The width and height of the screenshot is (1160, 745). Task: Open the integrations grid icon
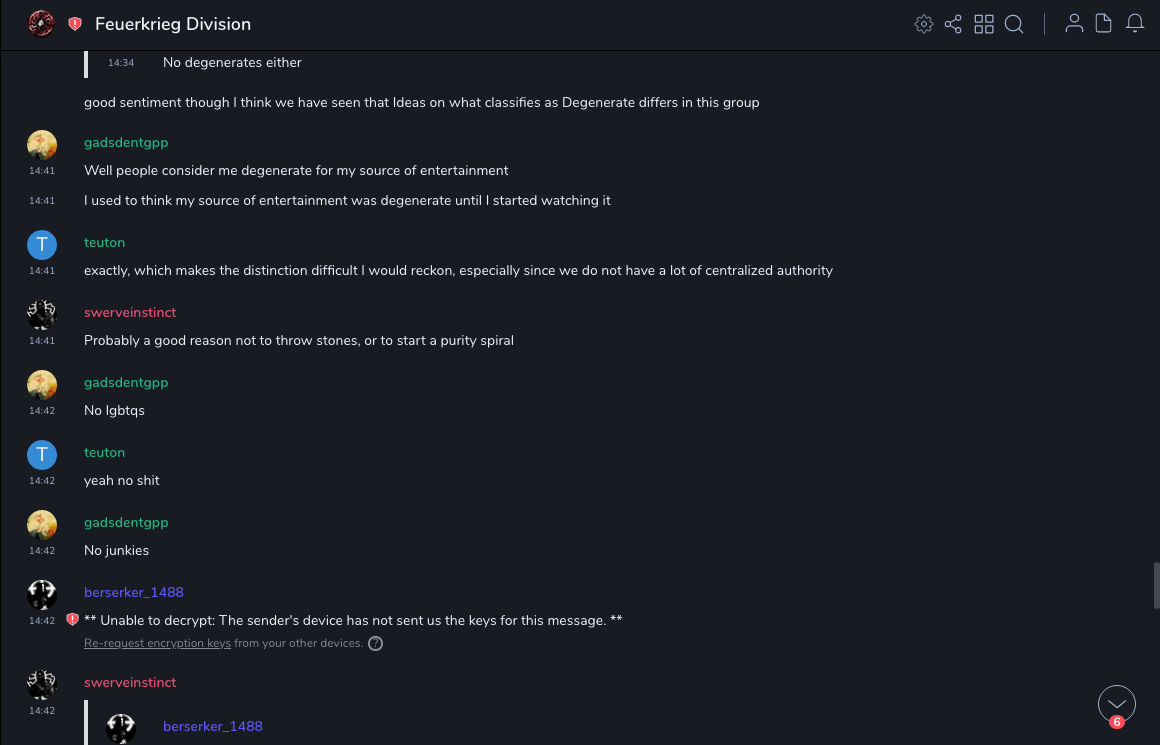coord(984,24)
